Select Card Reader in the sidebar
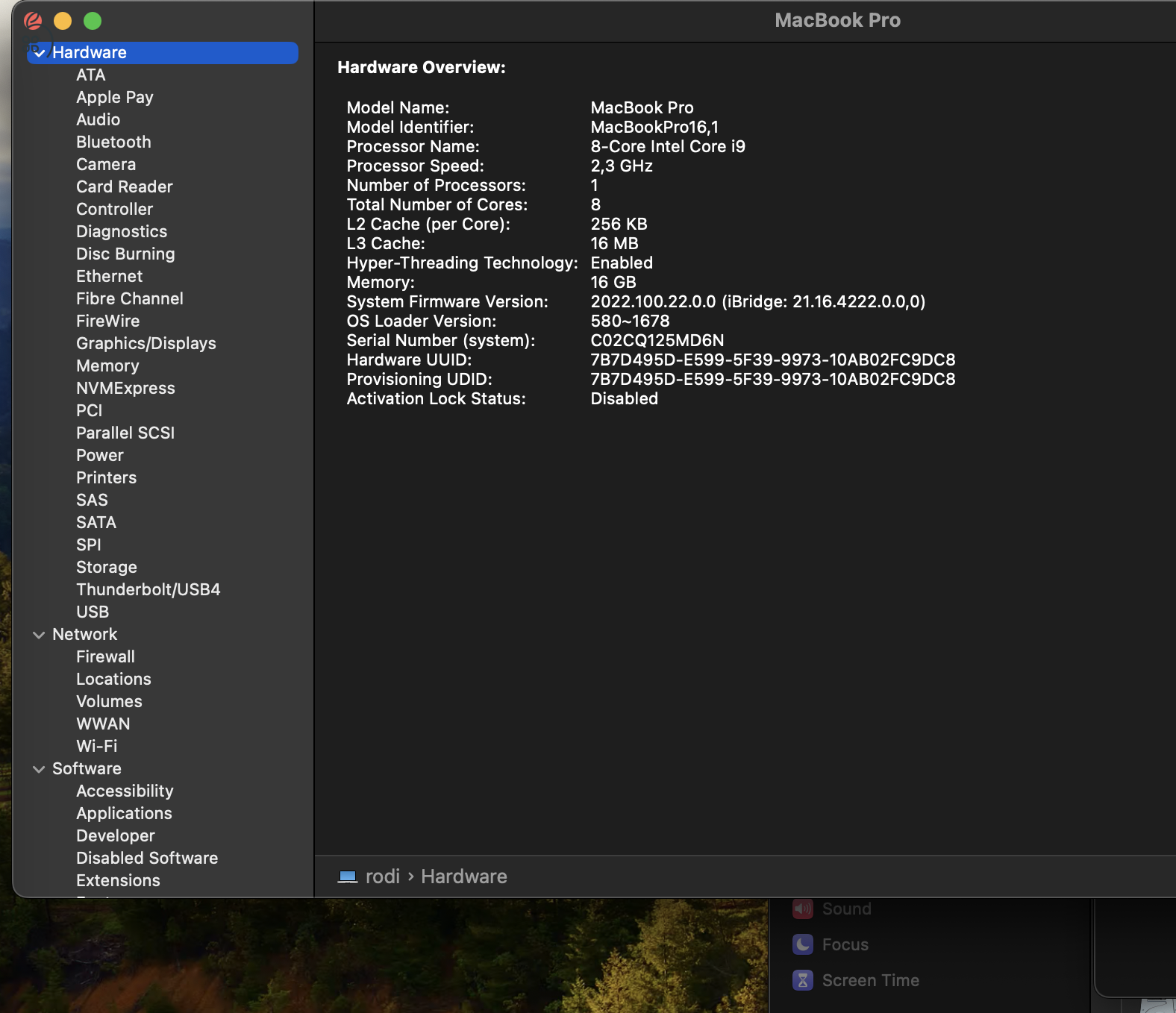The image size is (1176, 1013). (125, 186)
